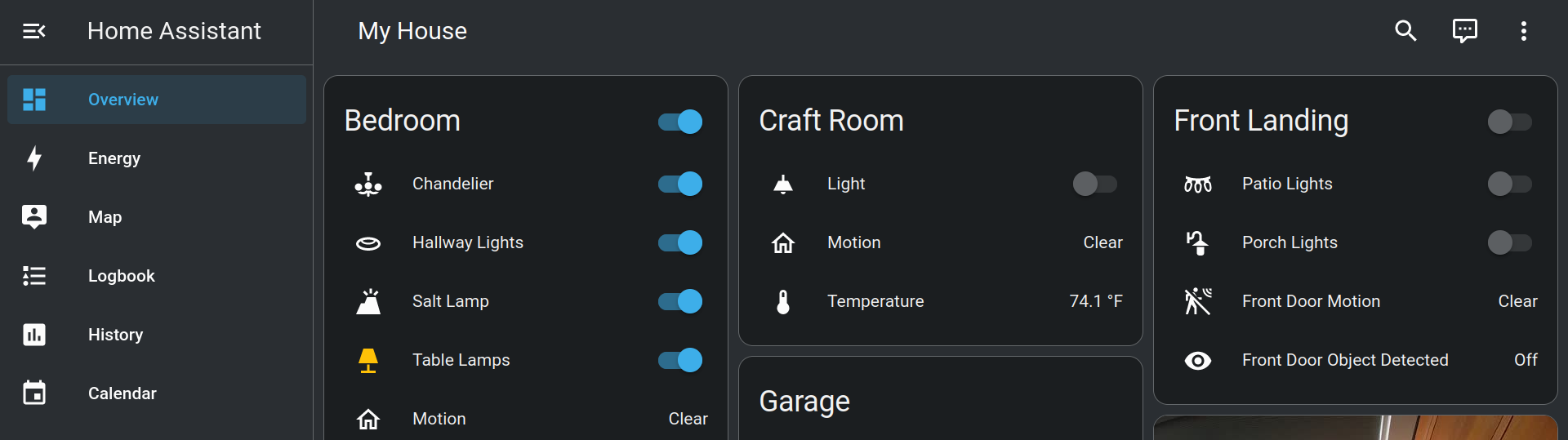The image size is (1568, 440).
Task: Click the Front Door Object Detected row
Action: point(1356,360)
